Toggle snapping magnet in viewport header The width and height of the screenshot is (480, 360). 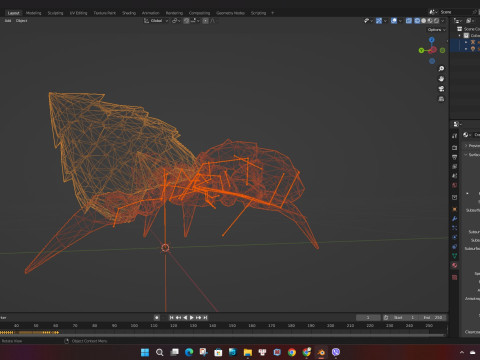[x=187, y=21]
